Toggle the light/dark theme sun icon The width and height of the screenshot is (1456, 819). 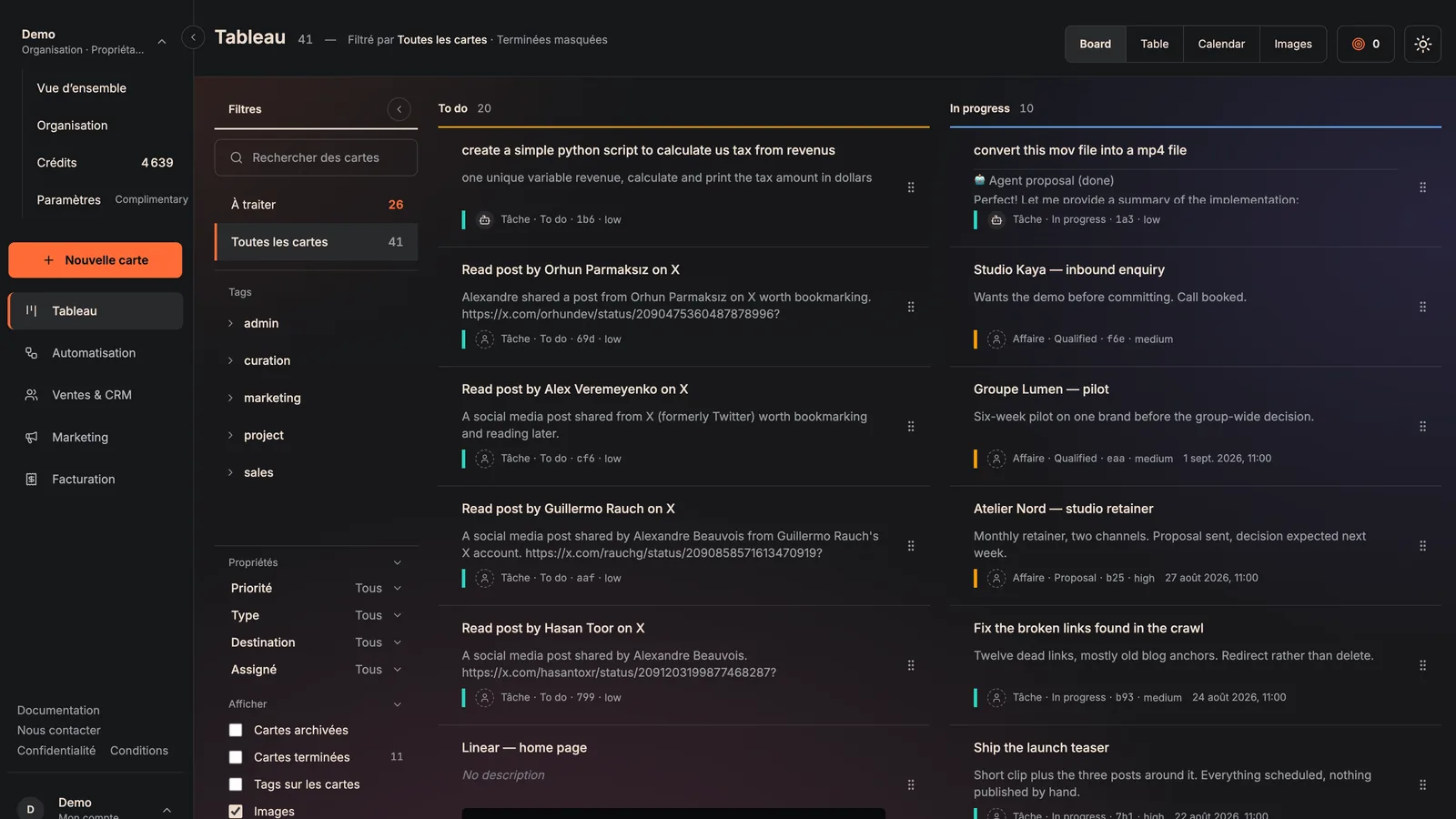[x=1423, y=44]
